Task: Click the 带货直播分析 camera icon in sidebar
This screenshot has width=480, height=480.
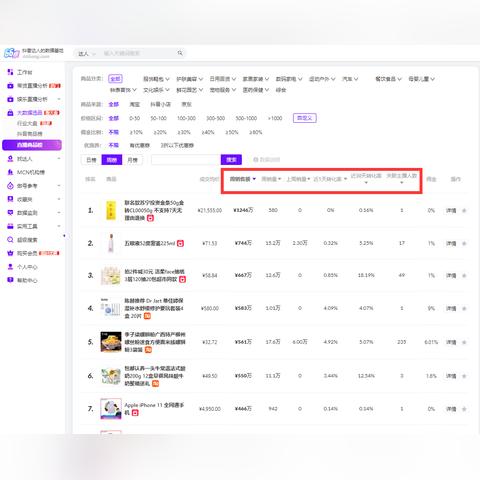Action: [x=10, y=86]
